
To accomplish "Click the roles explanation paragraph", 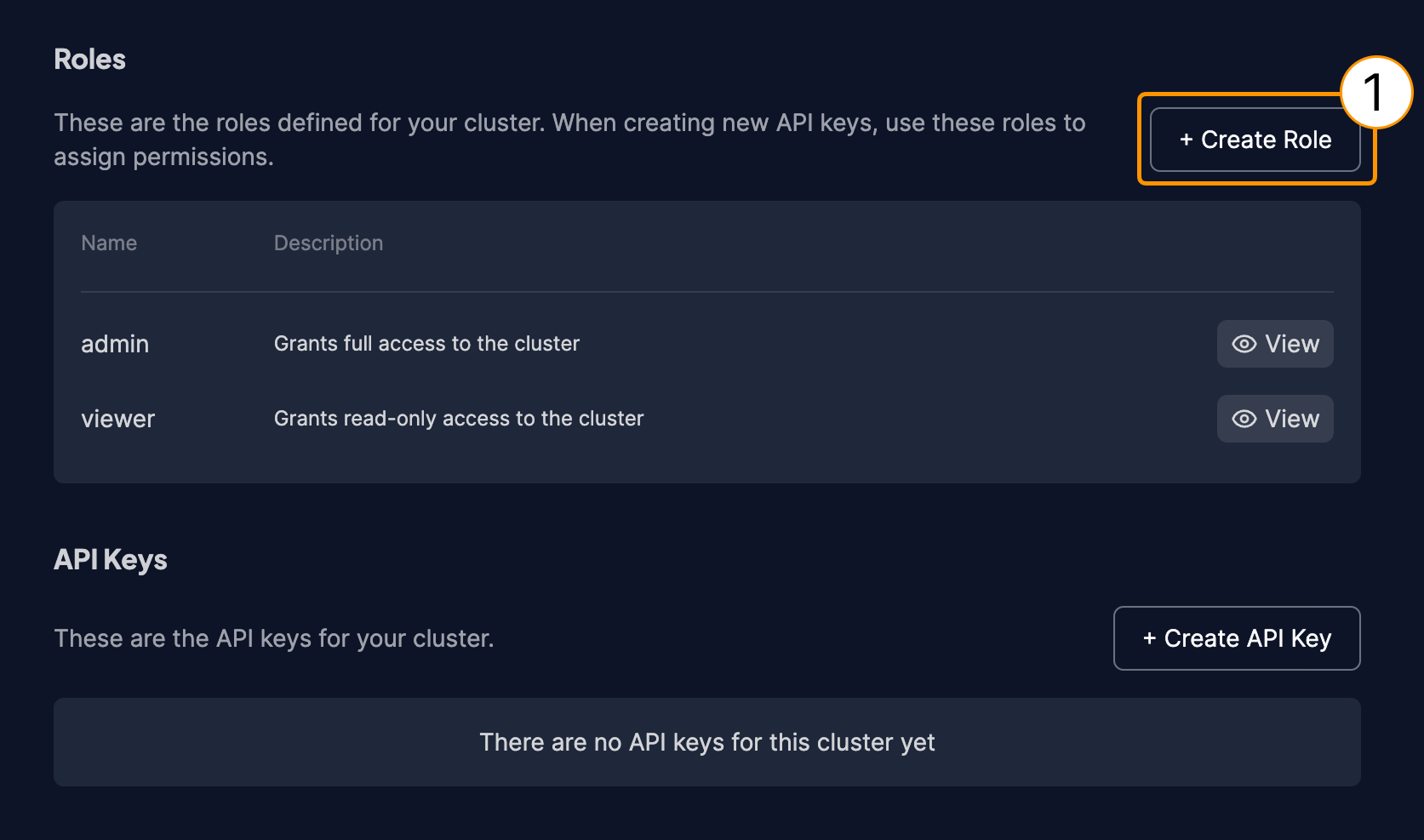I will (x=569, y=140).
